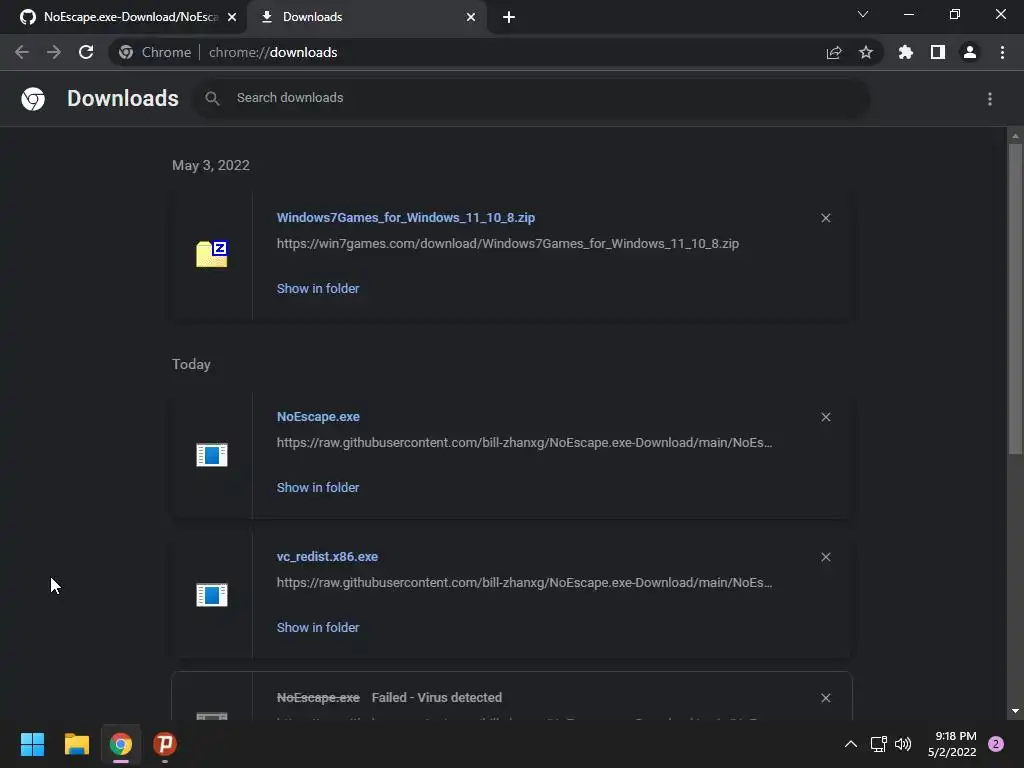The image size is (1024, 768).
Task: Open the profile avatar icon
Action: pos(970,52)
